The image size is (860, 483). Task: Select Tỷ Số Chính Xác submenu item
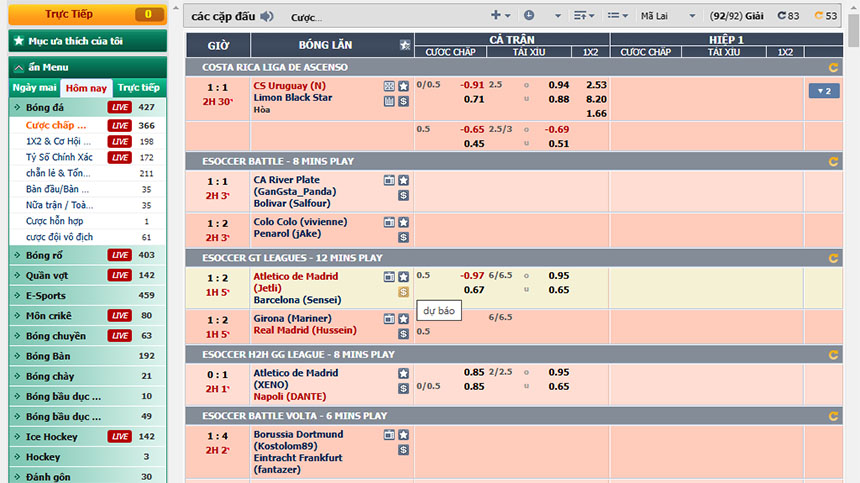(x=59, y=157)
